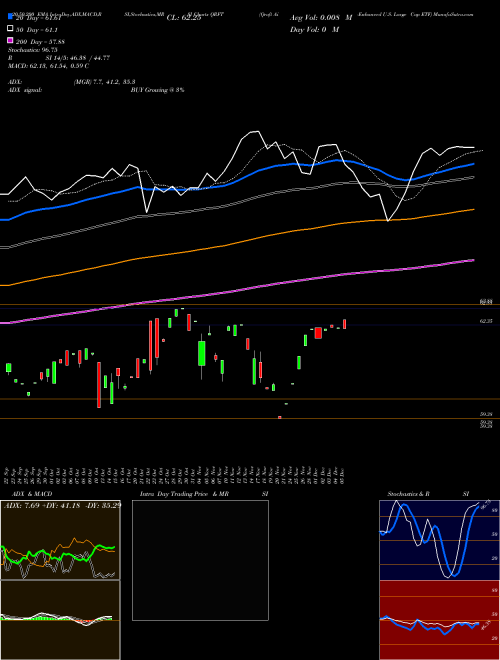Select the 'BUY Growing @ 3%' signal text
500x660 pixels.
click(x=157, y=90)
